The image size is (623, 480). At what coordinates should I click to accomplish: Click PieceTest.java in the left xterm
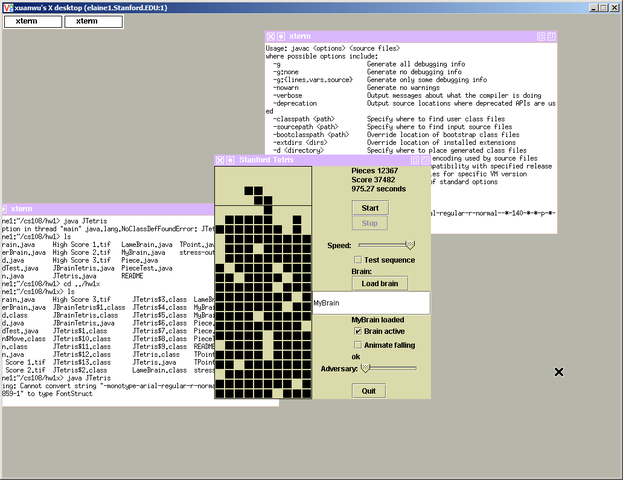(x=147, y=268)
